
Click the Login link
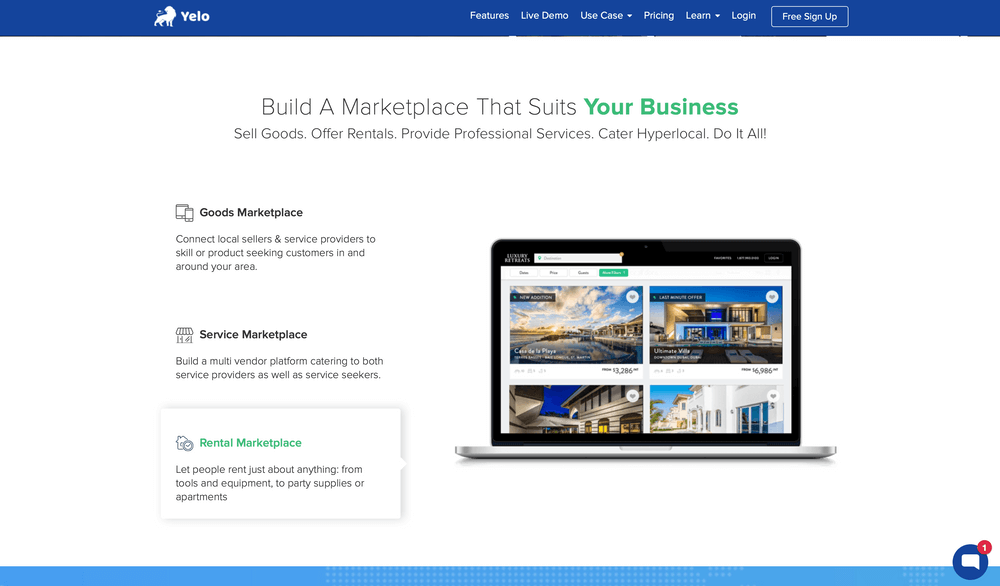coord(744,15)
